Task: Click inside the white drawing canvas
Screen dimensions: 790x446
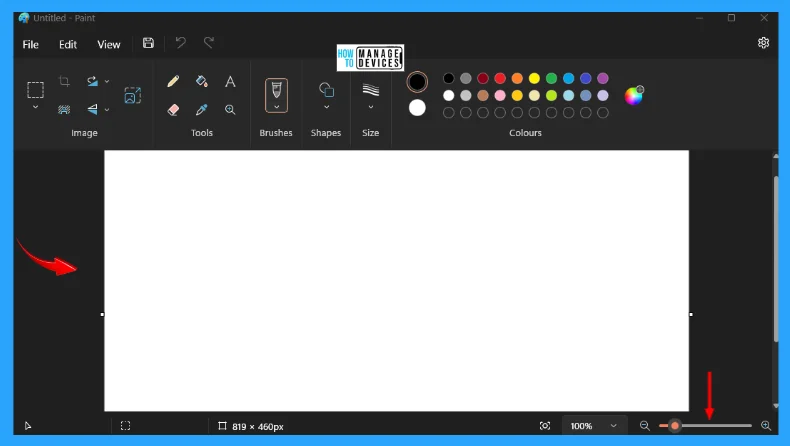Action: (397, 280)
